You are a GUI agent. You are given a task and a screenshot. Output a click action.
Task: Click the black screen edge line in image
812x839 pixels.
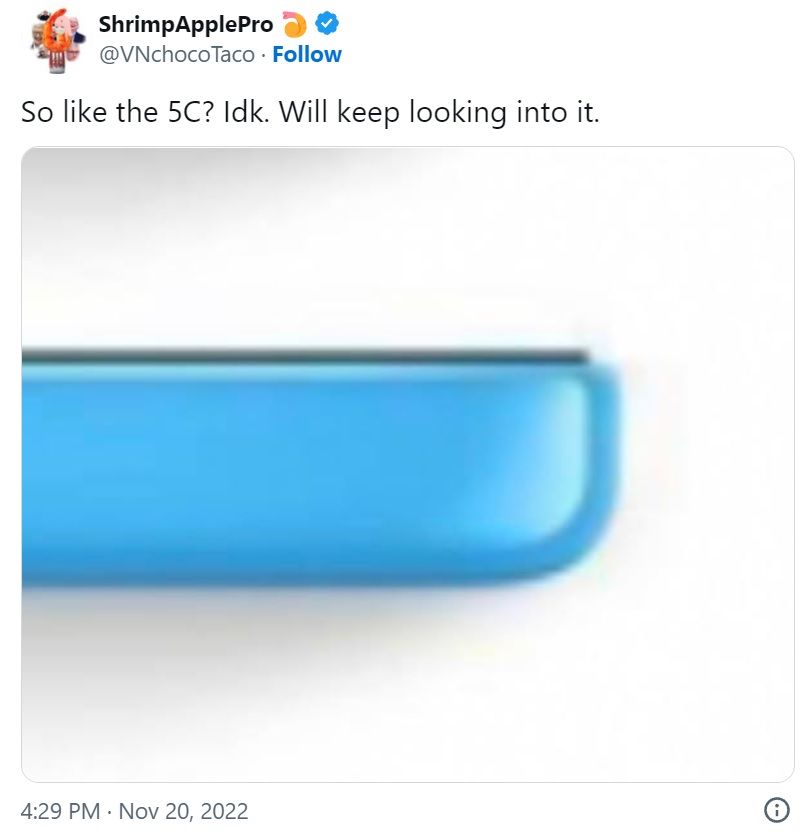click(300, 353)
